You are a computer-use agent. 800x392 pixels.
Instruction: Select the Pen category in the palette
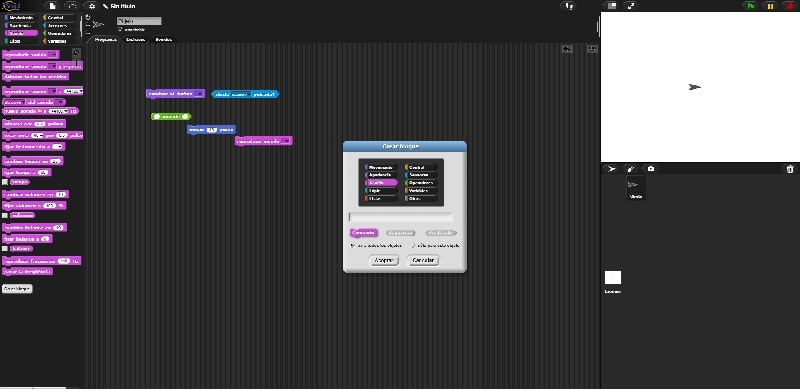point(21,41)
